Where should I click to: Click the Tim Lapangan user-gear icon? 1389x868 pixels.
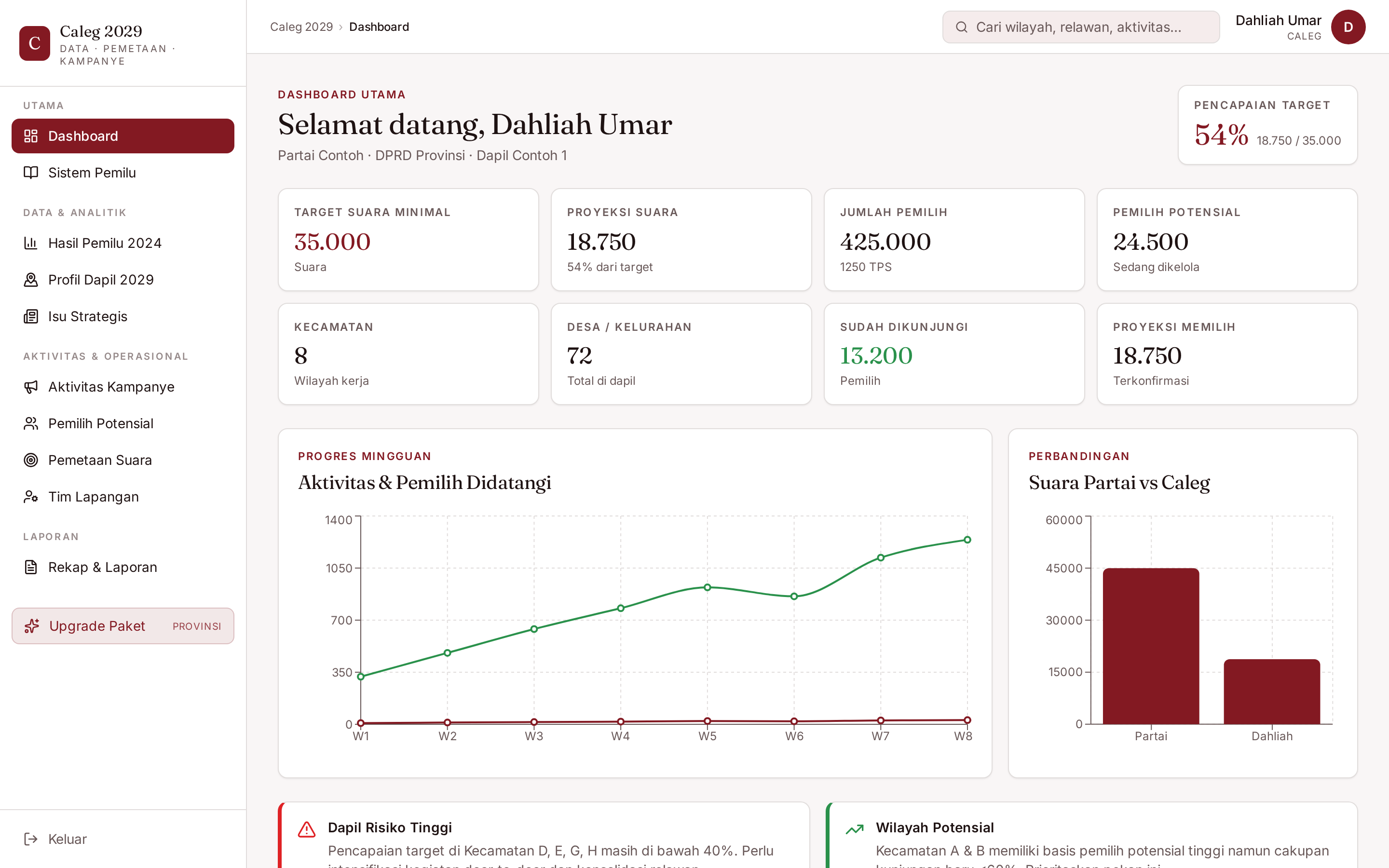(x=31, y=497)
